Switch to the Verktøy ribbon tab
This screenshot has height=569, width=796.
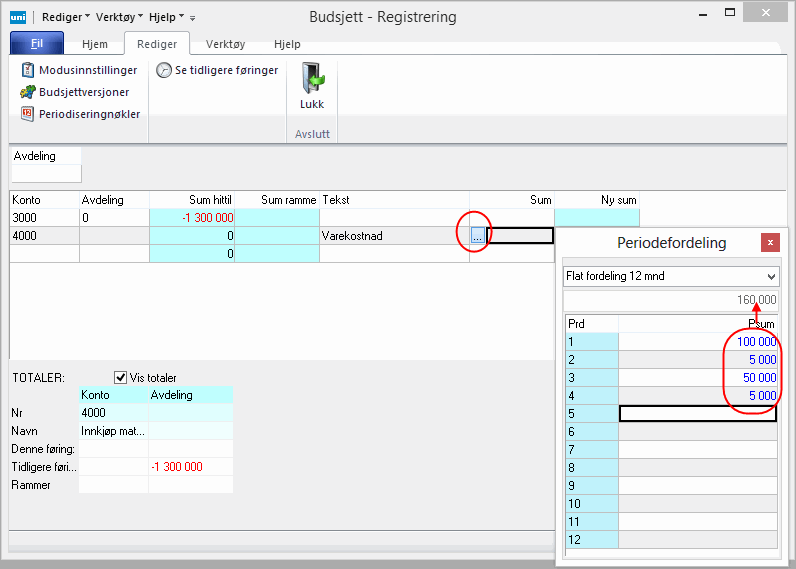point(225,44)
